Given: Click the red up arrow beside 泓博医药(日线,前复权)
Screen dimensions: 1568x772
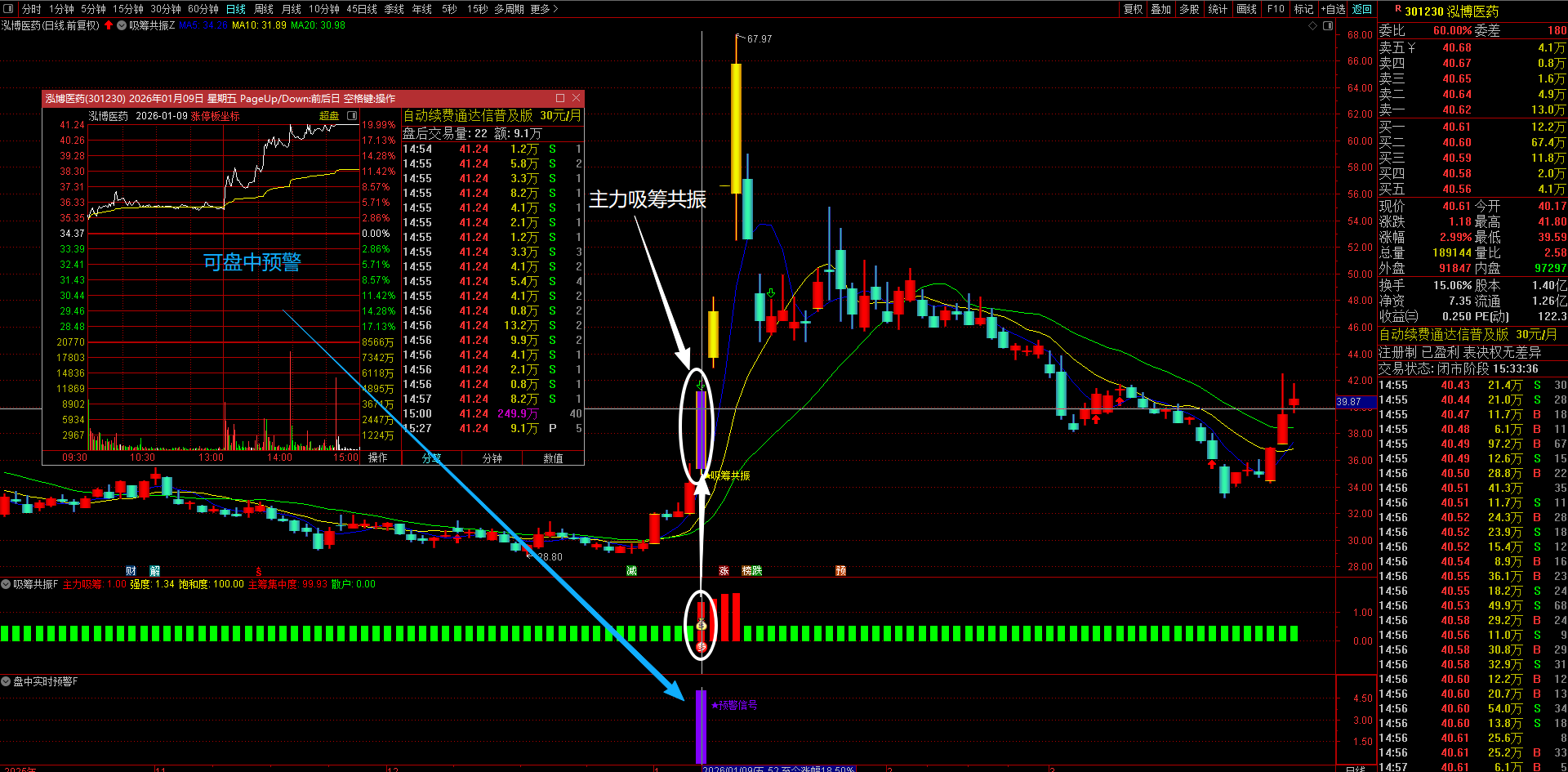Looking at the screenshot, I should coord(109,25).
